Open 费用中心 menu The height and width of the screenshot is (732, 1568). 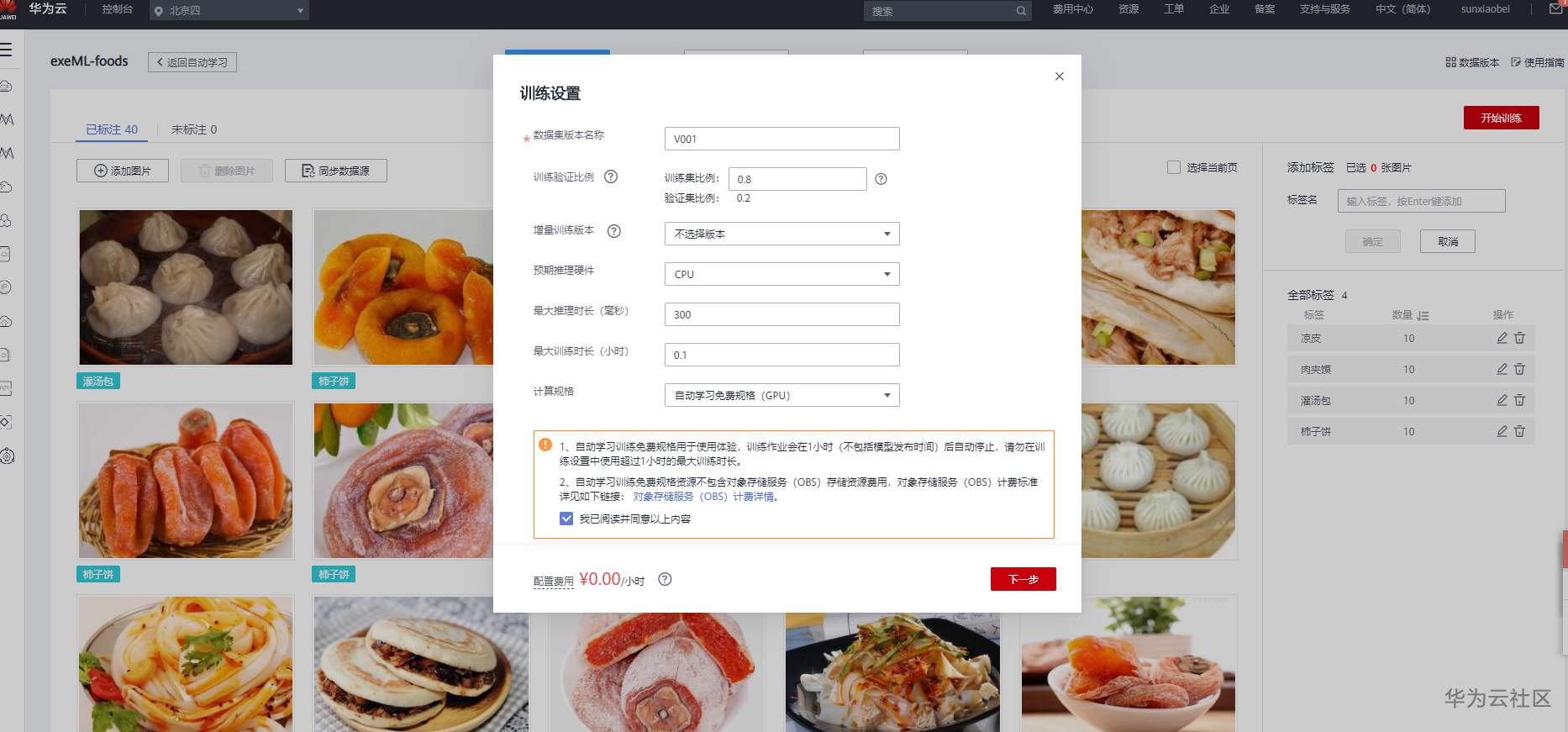coord(1073,9)
